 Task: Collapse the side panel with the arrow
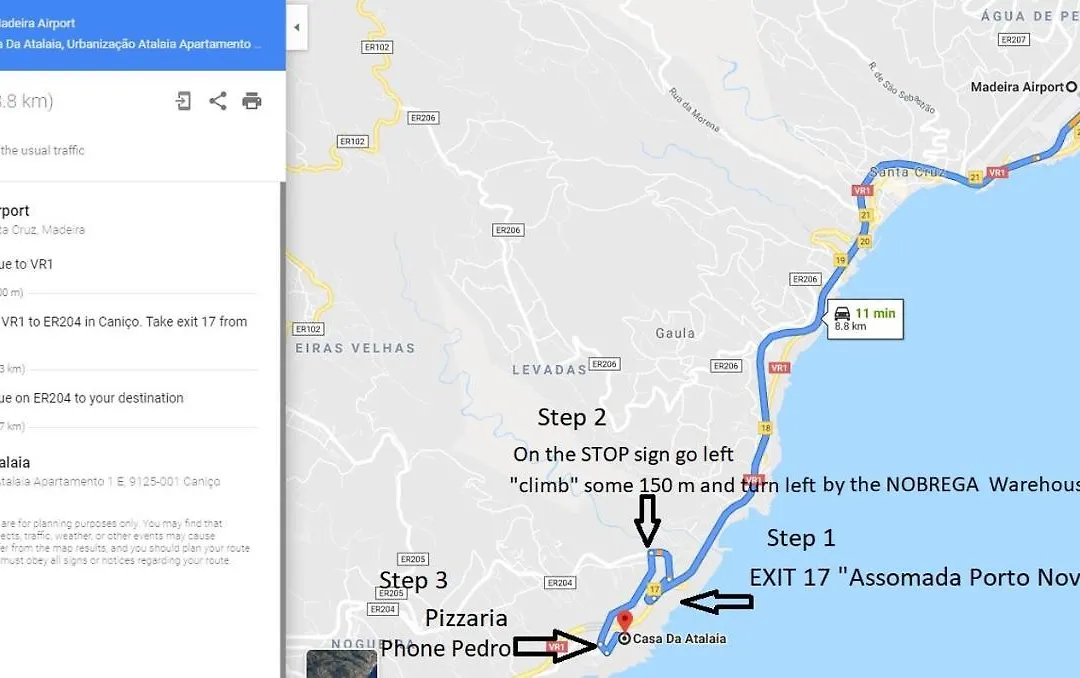297,28
